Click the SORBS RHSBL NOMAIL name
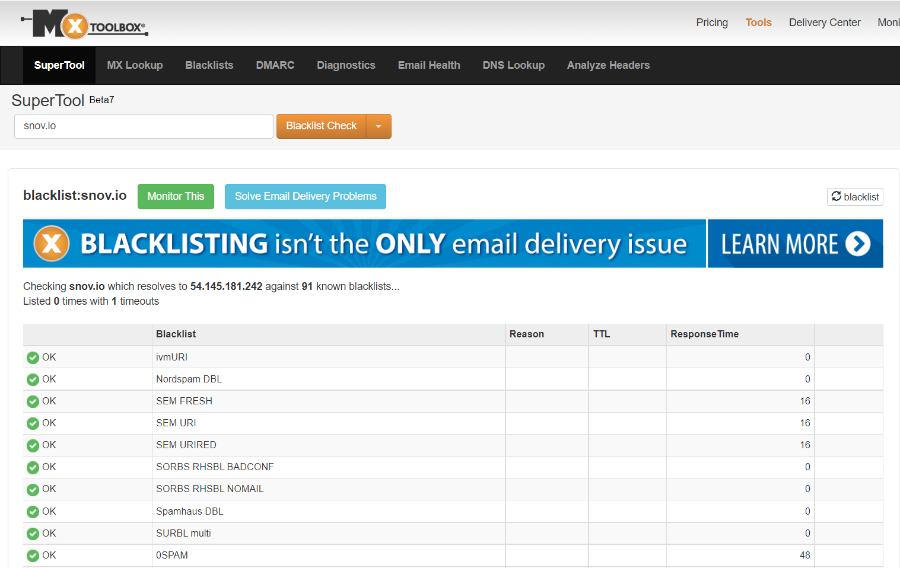Screen dimensions: 900x568 click(210, 489)
